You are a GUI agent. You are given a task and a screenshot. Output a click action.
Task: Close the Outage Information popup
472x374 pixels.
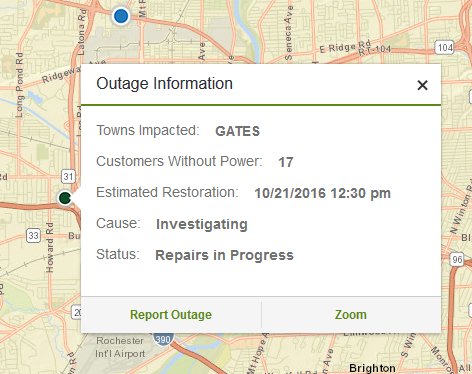pyautogui.click(x=422, y=85)
